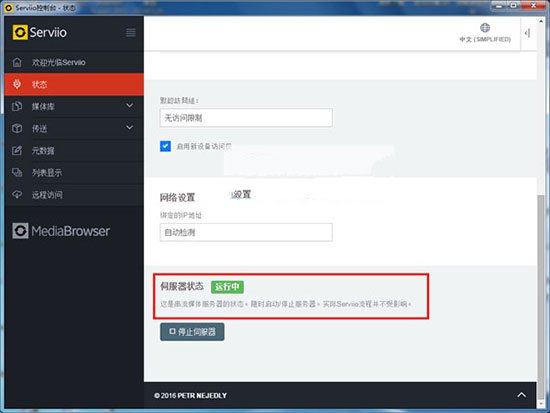Open the 媒体库 media library menu

pos(74,106)
